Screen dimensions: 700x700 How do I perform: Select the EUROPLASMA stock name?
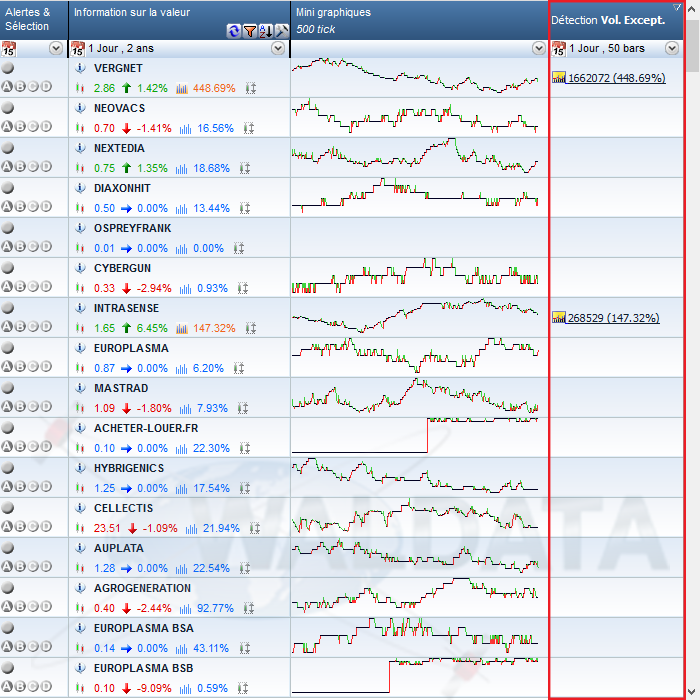click(x=131, y=348)
